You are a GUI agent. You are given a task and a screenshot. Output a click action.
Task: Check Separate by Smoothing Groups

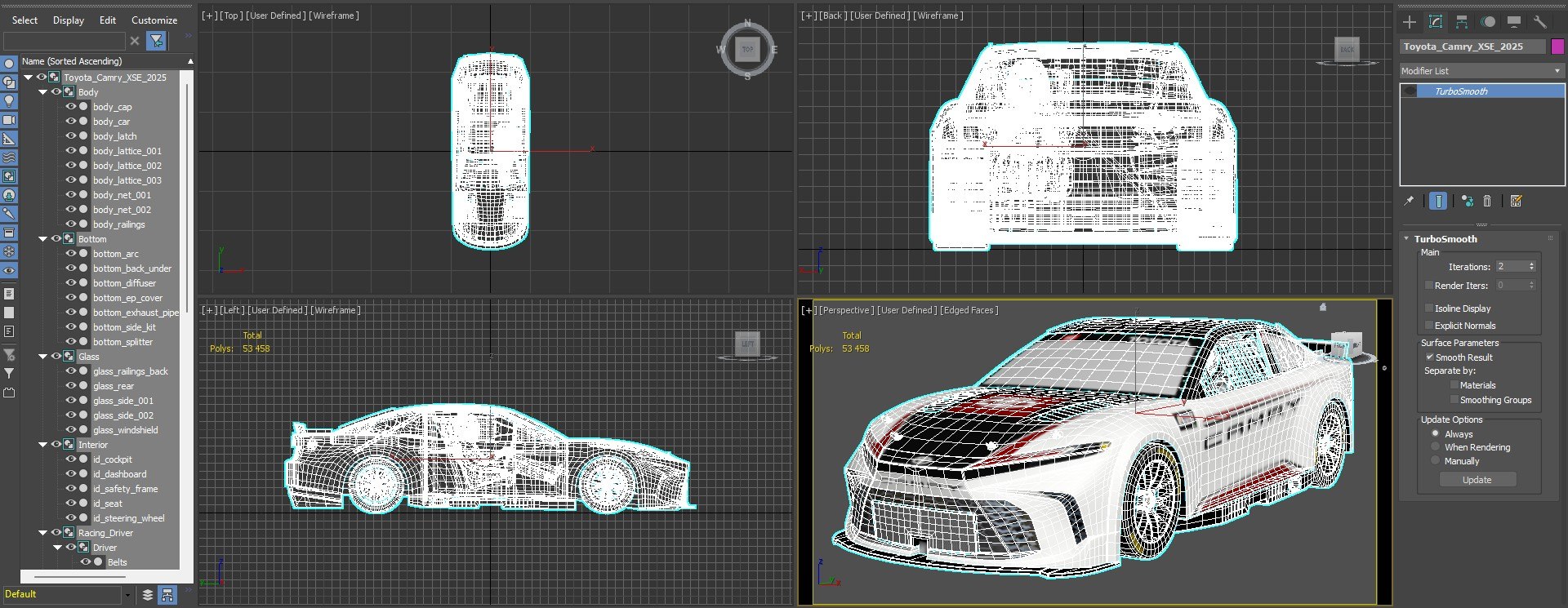click(1454, 400)
